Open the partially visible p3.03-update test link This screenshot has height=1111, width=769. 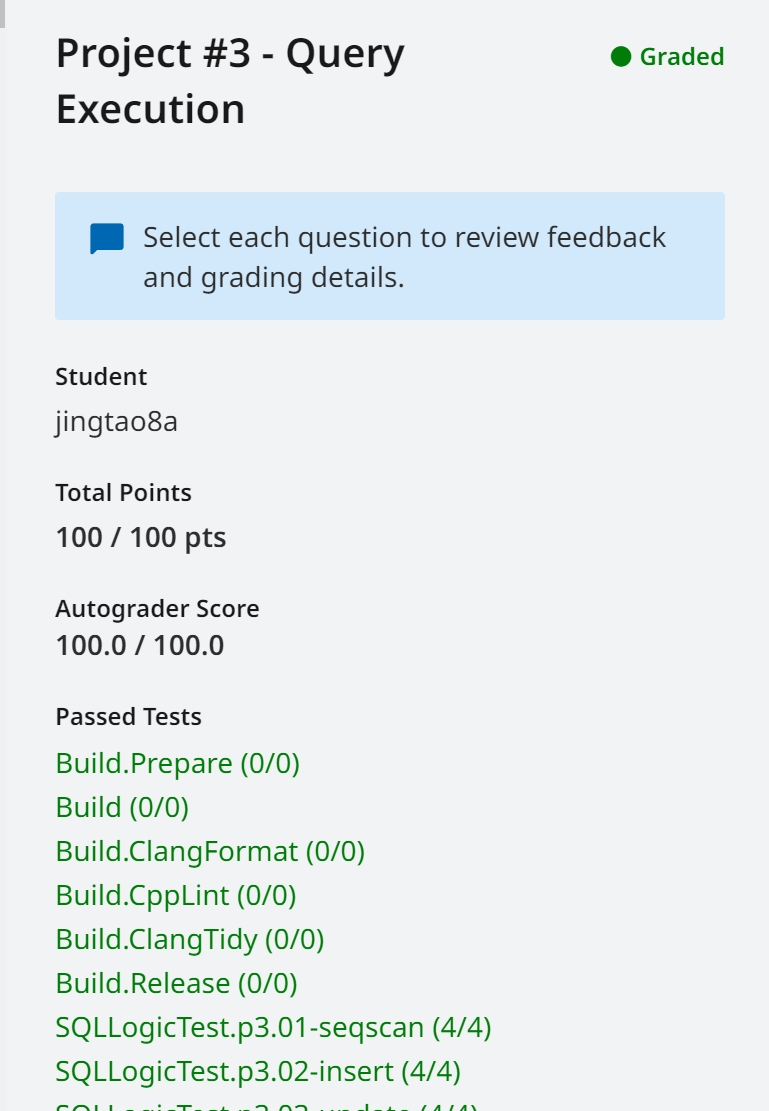pyautogui.click(x=267, y=1105)
